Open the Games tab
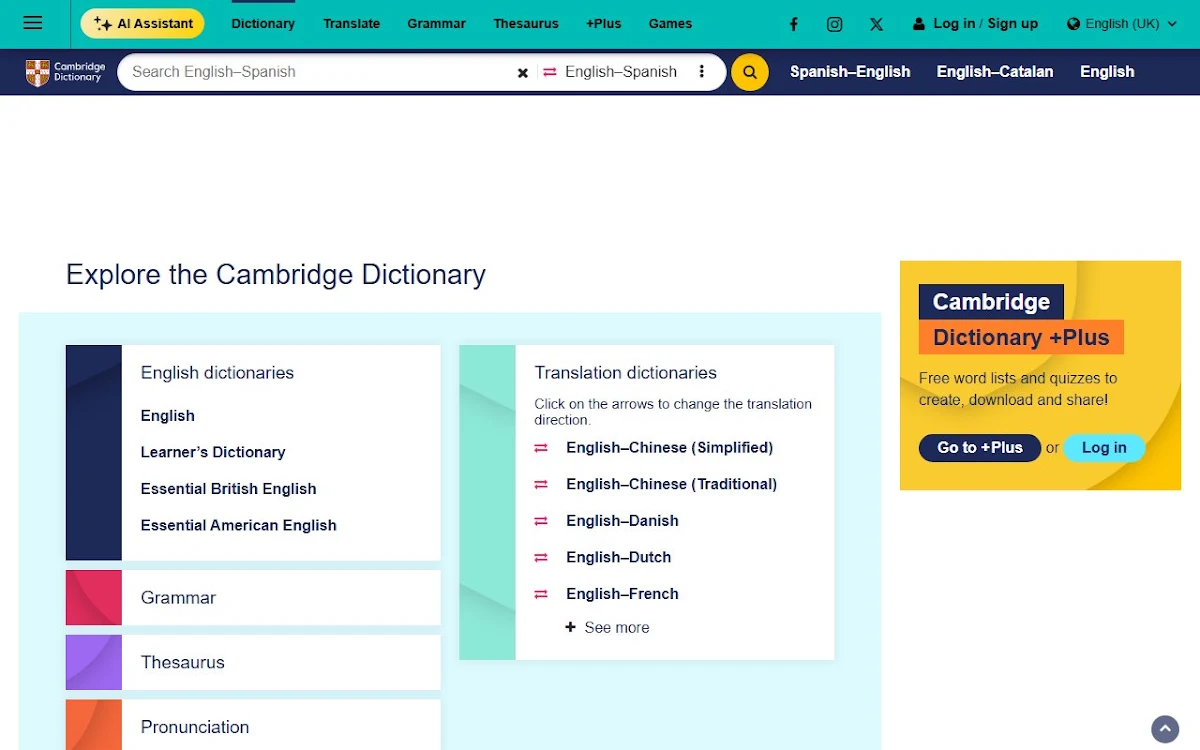The image size is (1200, 750). click(x=670, y=23)
